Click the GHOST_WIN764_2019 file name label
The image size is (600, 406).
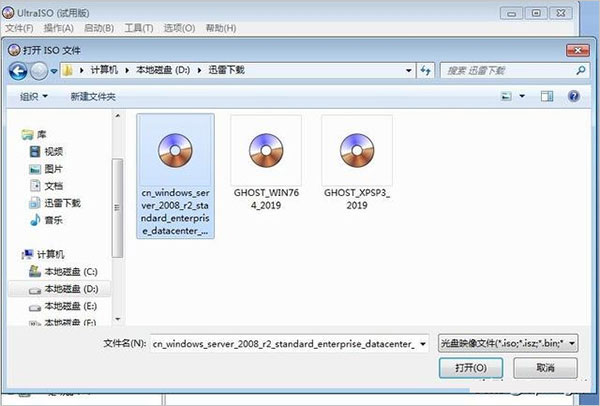266,199
